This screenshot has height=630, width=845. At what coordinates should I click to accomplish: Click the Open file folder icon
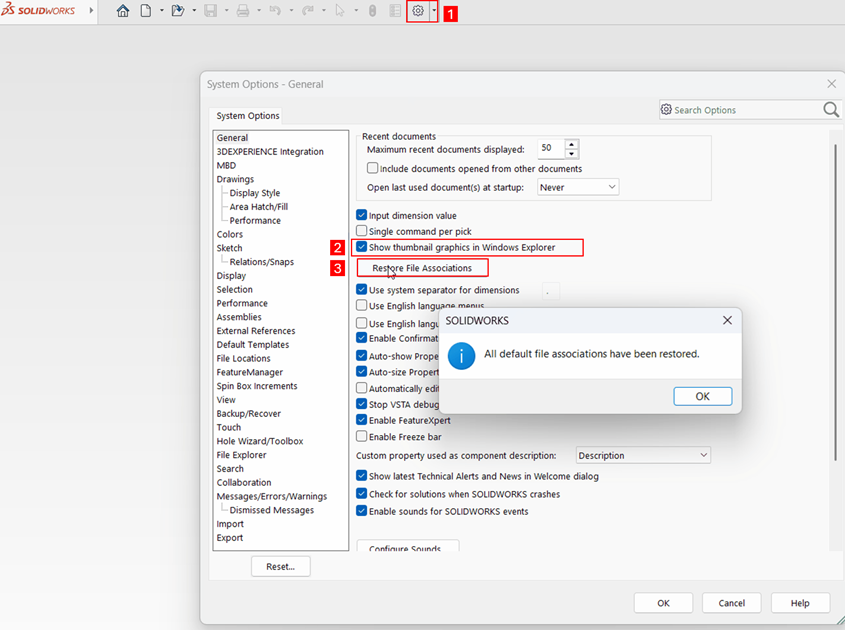177,12
